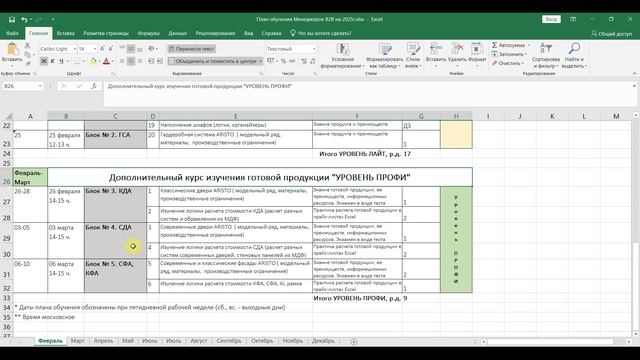This screenshot has height=360, width=640.
Task: Increase the decimal places
Action: pyautogui.click(x=304, y=61)
